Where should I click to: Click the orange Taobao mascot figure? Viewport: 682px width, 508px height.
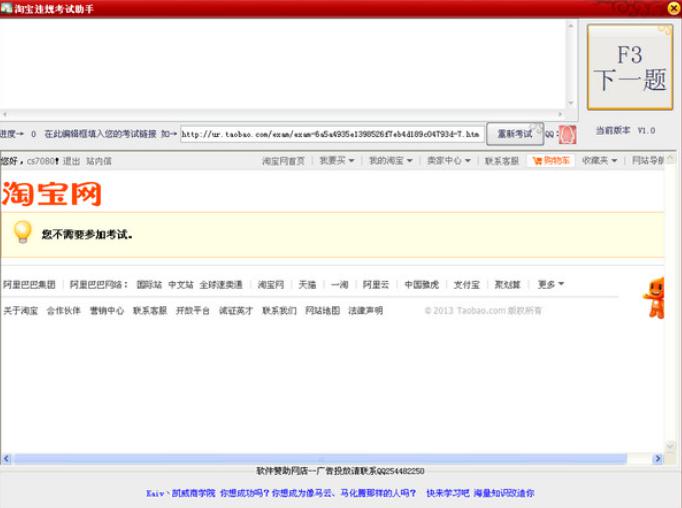click(x=654, y=298)
